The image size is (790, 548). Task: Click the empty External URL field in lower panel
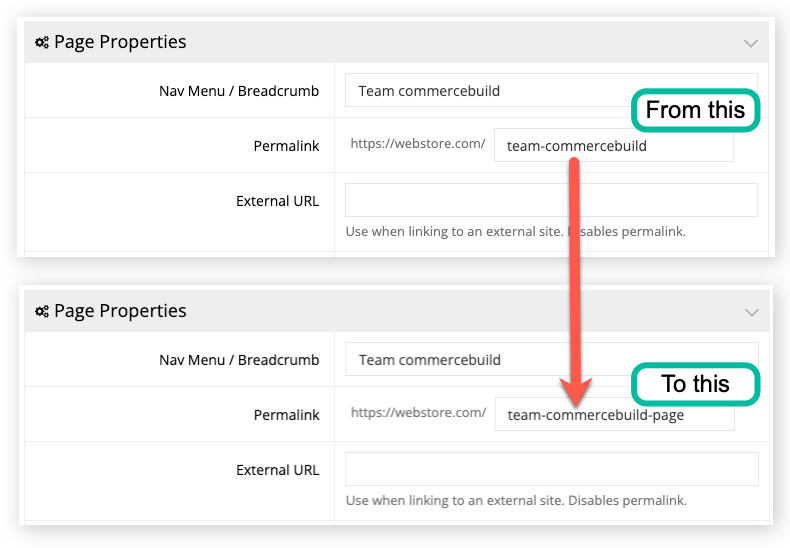pyautogui.click(x=551, y=469)
